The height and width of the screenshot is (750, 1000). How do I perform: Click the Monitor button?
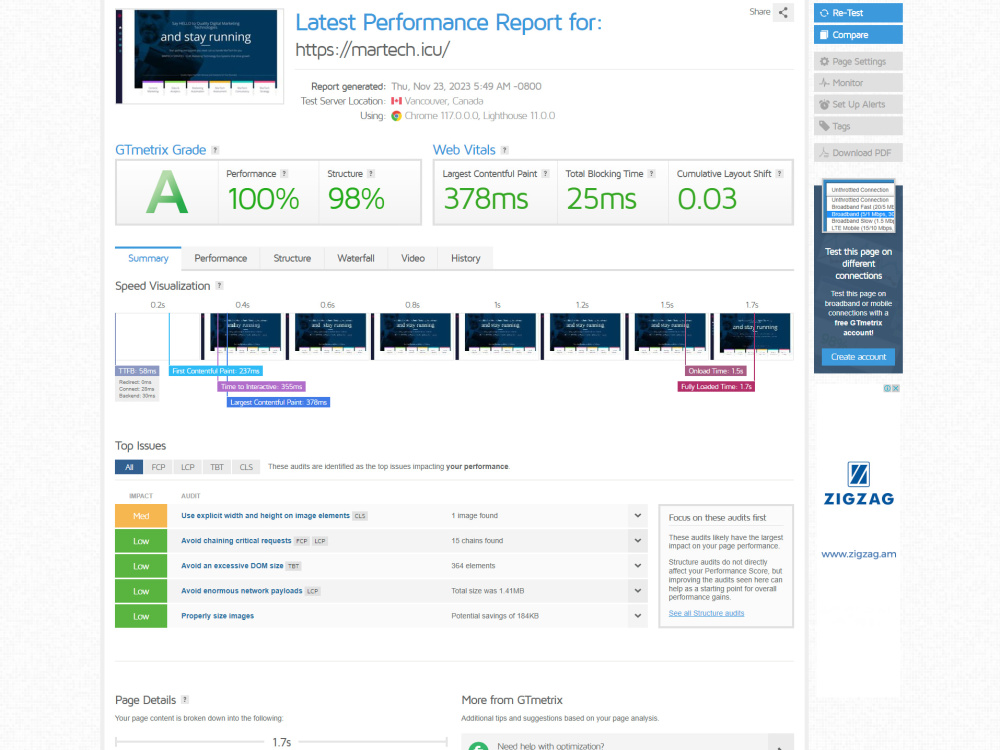coord(858,83)
